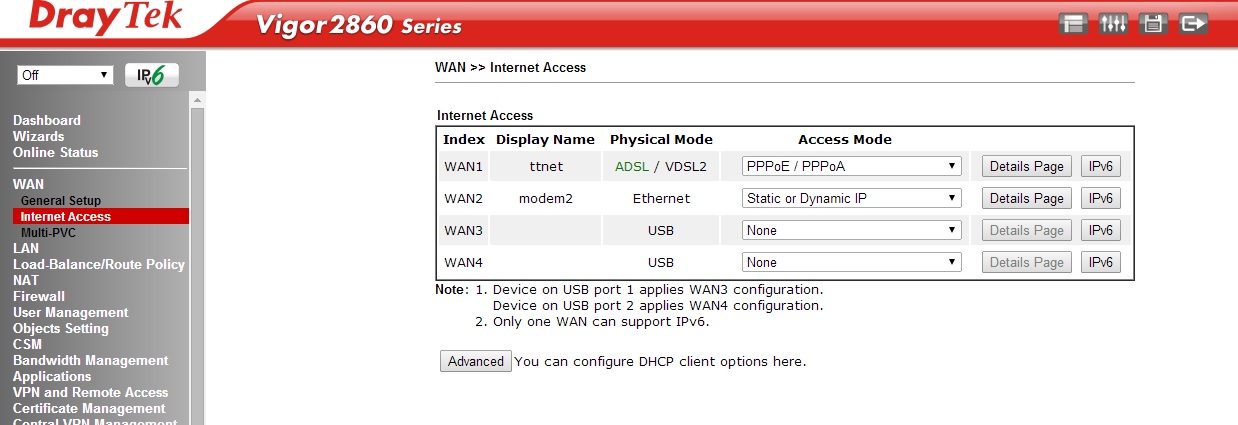Click Advanced DHCP client options button
The image size is (1238, 425).
point(476,361)
